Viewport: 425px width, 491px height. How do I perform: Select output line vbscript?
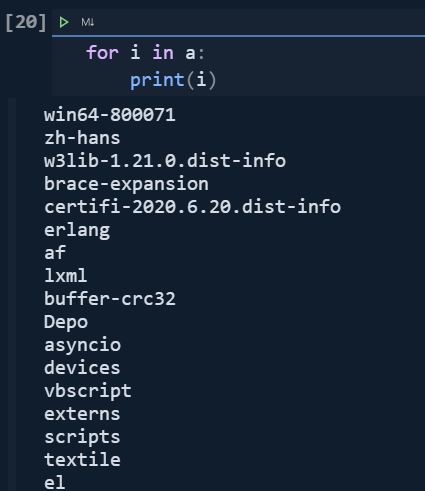click(x=88, y=391)
